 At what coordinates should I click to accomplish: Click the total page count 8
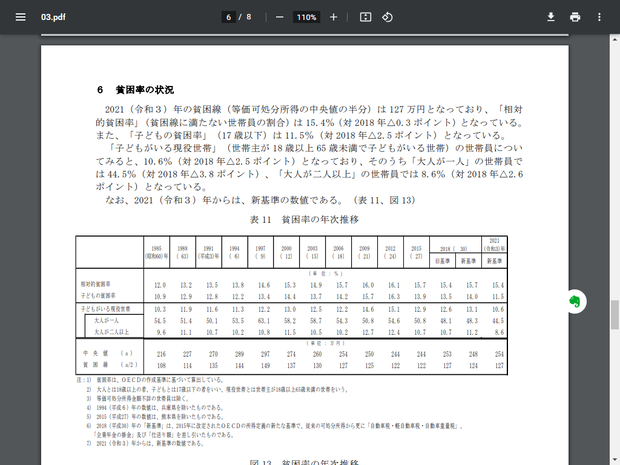tap(249, 17)
